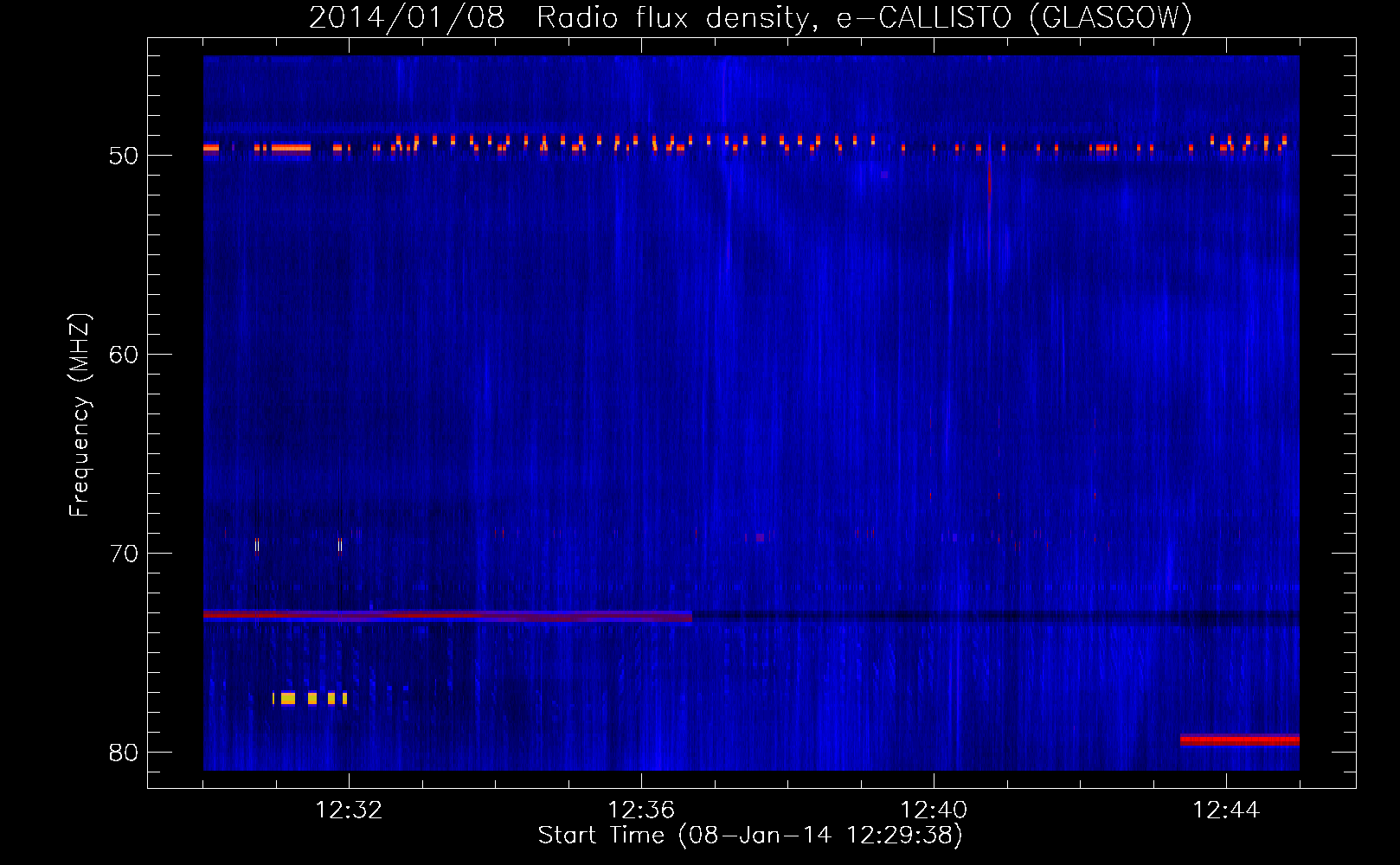Click the 'Start Time (08-Jan-14 12:29:38)' label
The height and width of the screenshot is (865, 1400).
(x=750, y=836)
